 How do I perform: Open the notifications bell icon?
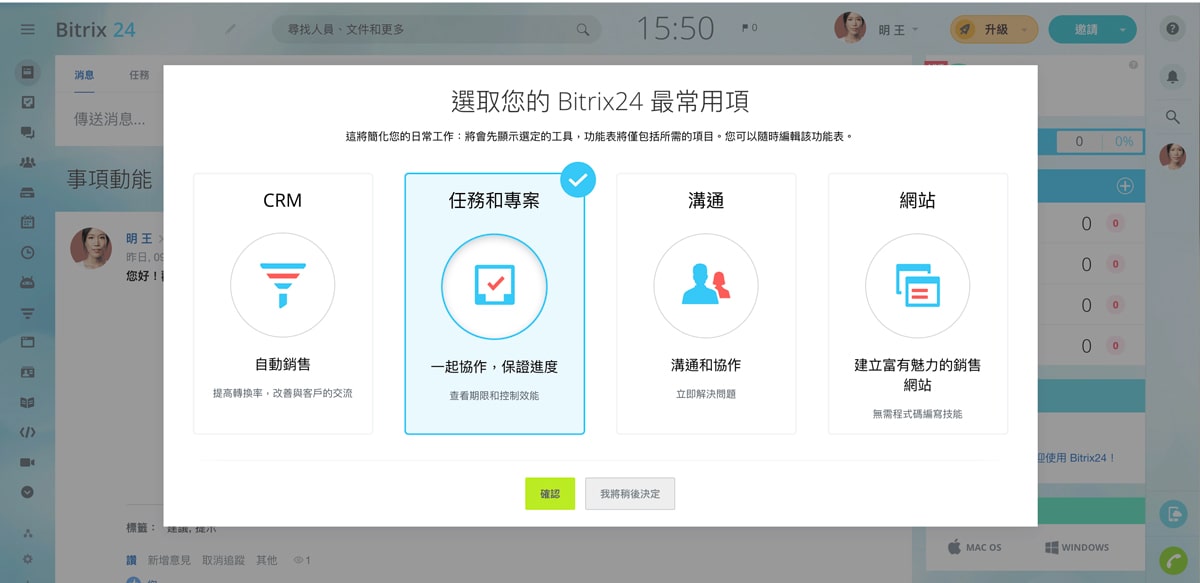click(1173, 76)
